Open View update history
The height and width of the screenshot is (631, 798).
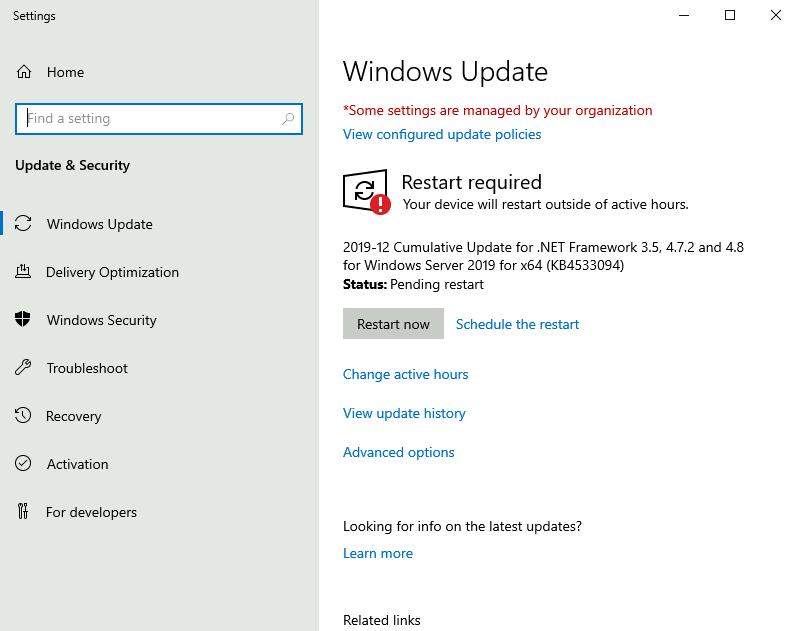click(x=404, y=413)
